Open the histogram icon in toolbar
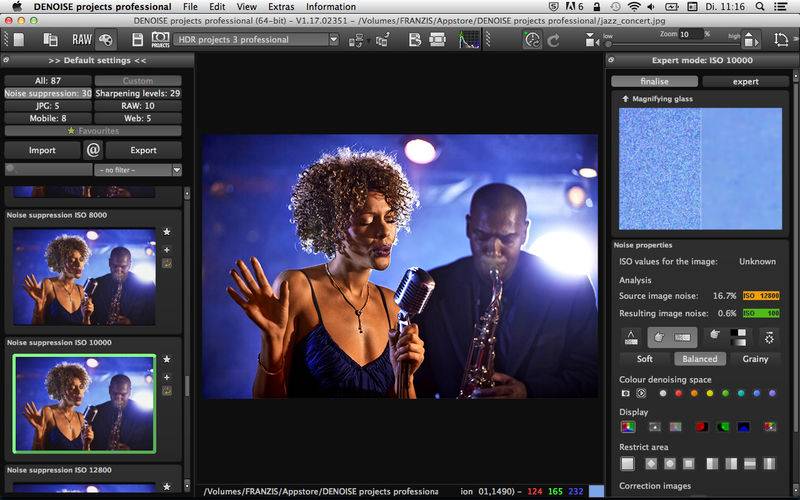 click(468, 40)
